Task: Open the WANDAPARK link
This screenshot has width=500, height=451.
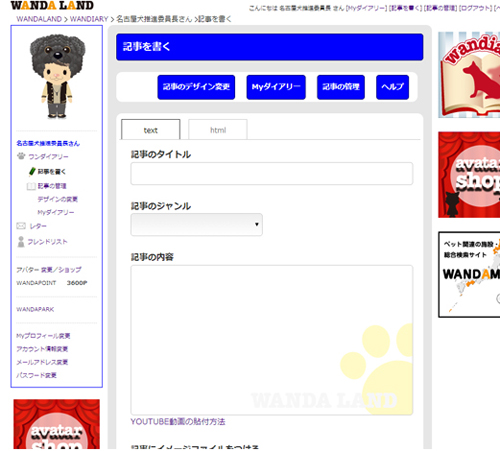Action: (x=35, y=309)
